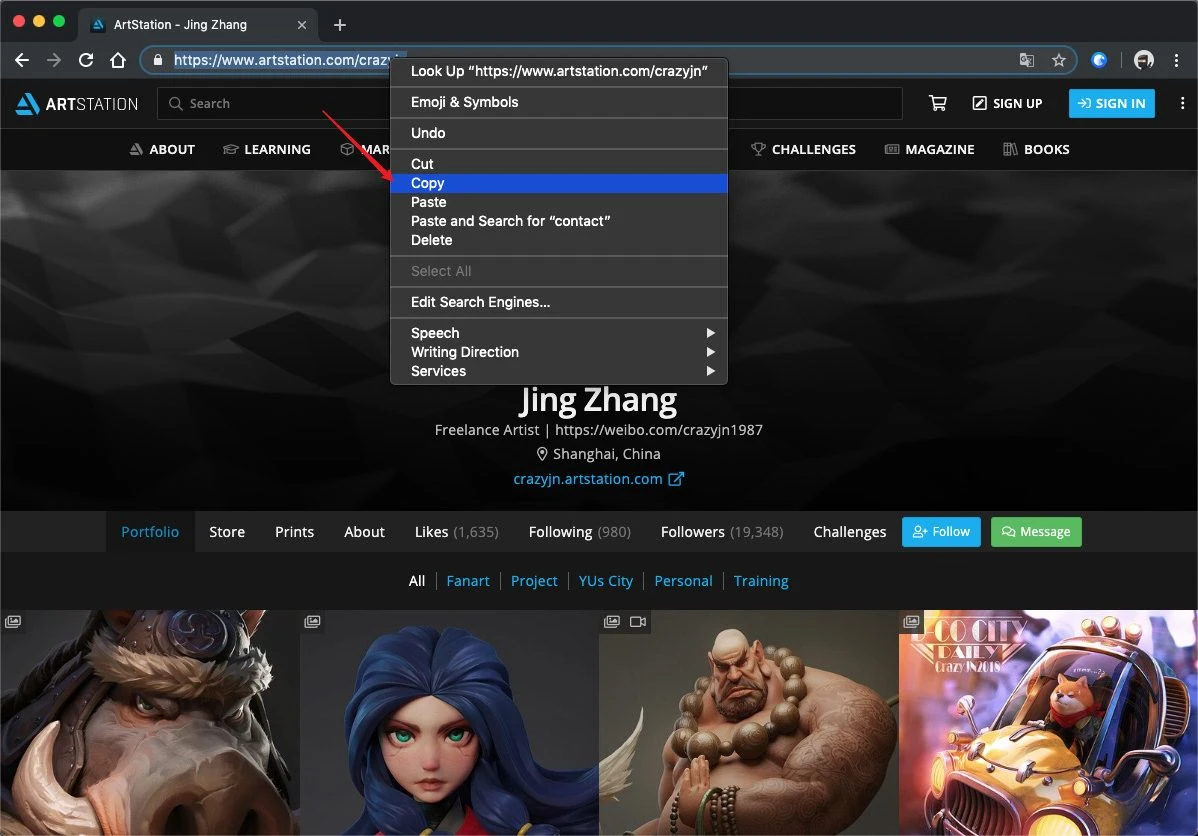Filter portfolio by Fanart

point(468,581)
